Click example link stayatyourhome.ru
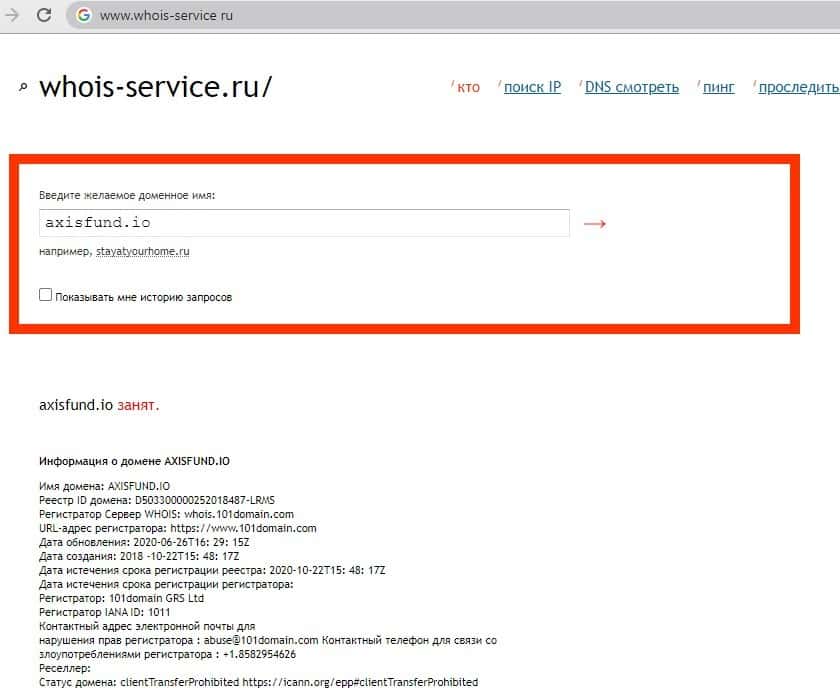The height and width of the screenshot is (688, 840). tap(142, 251)
